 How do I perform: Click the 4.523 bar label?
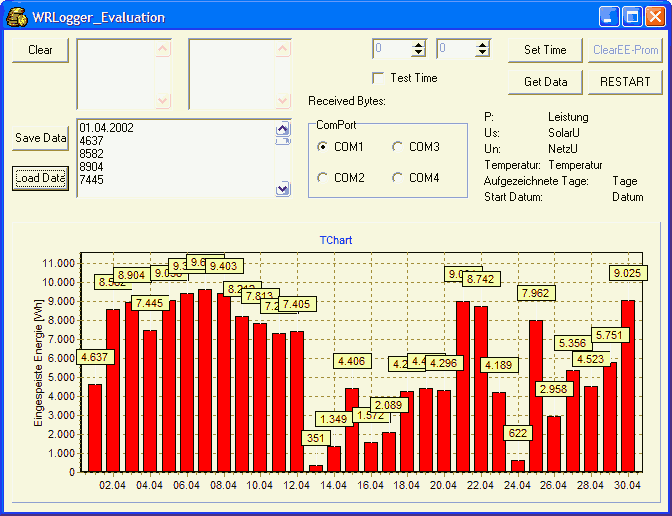(591, 359)
